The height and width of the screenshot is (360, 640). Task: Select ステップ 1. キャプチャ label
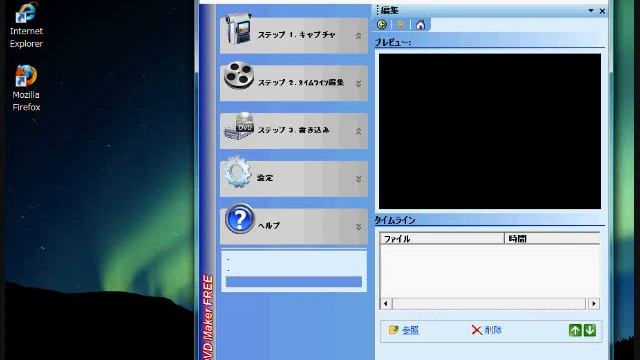296,35
